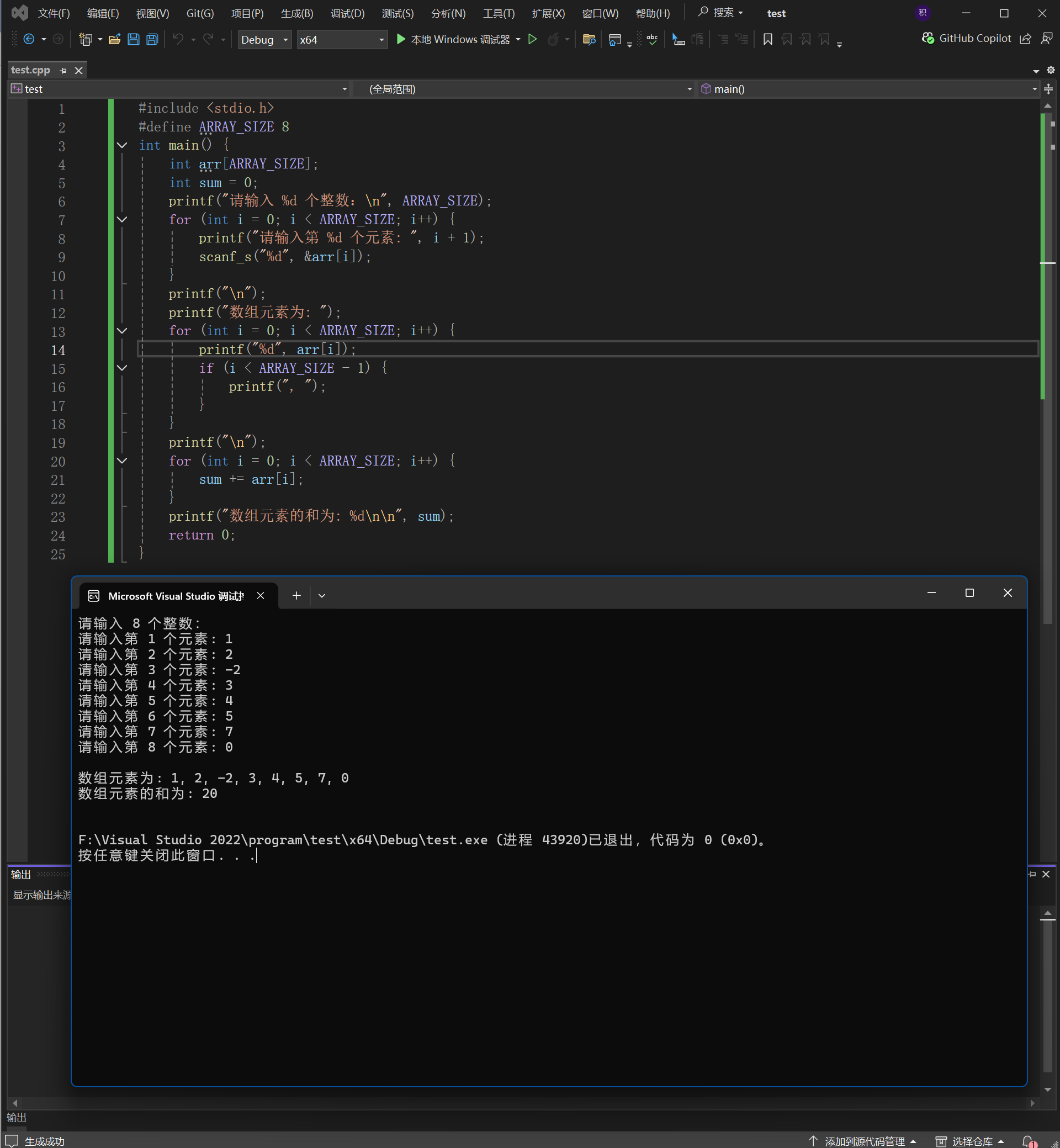The image size is (1060, 1148).
Task: Start without debugging using the green outline arrow
Action: tap(532, 40)
